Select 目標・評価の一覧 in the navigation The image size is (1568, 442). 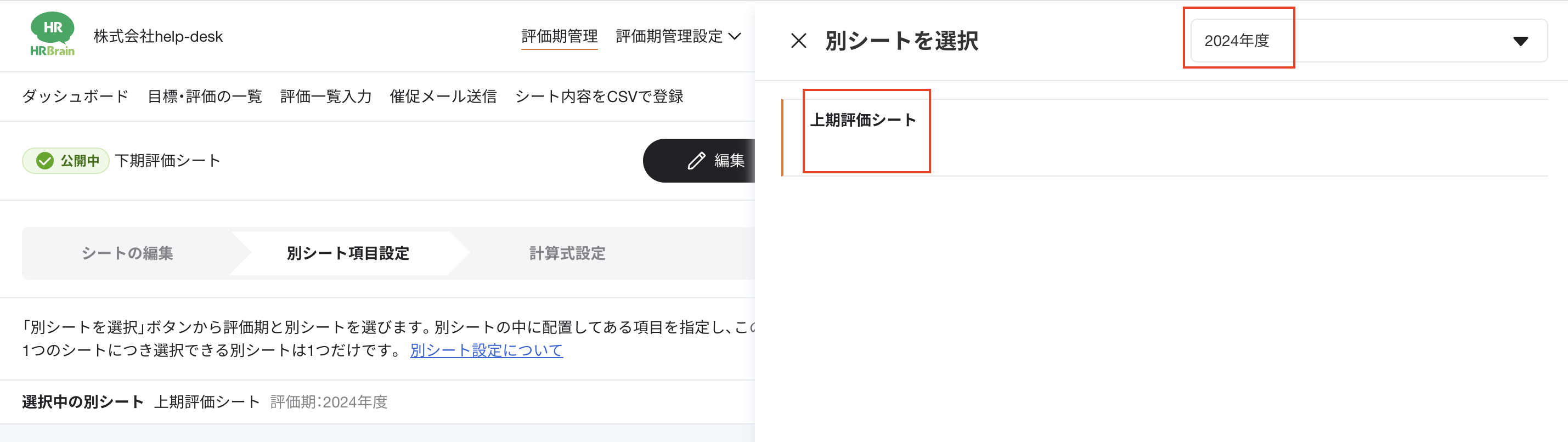coord(205,95)
